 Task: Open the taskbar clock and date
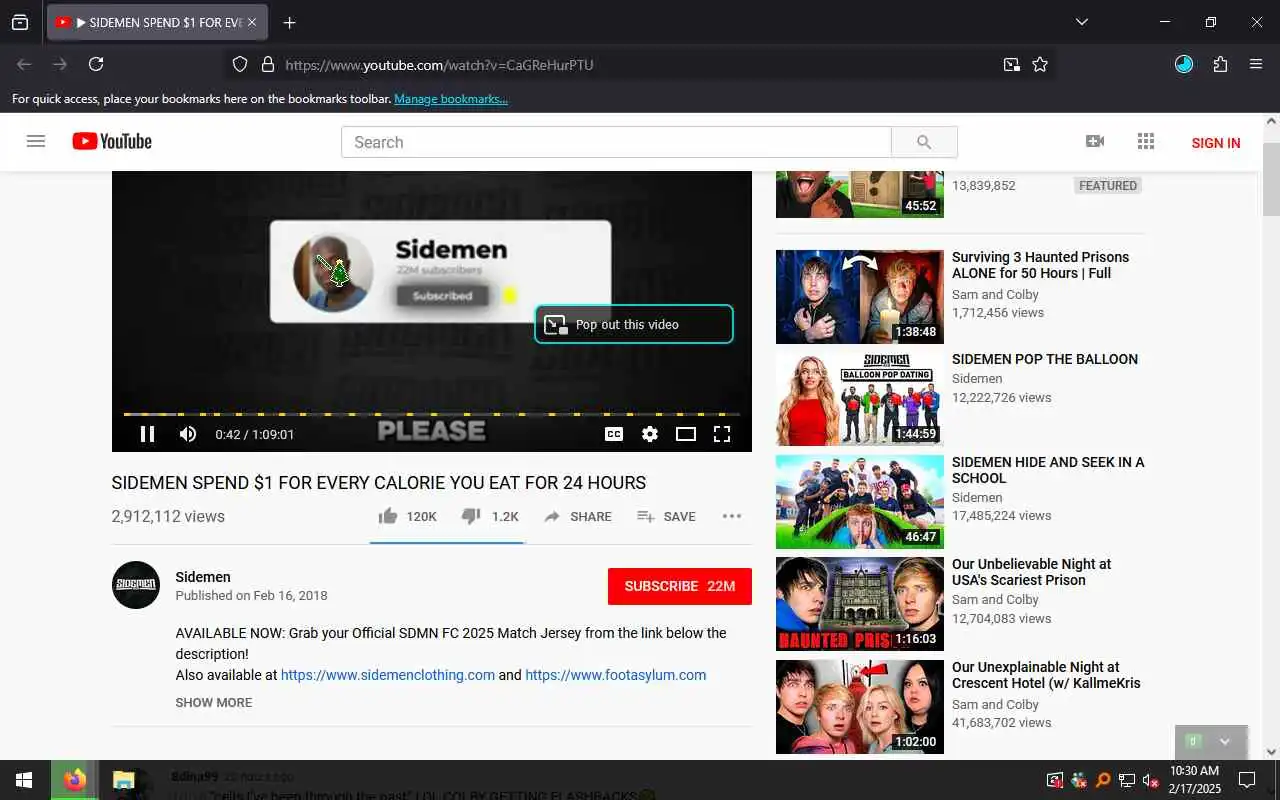[1195, 780]
